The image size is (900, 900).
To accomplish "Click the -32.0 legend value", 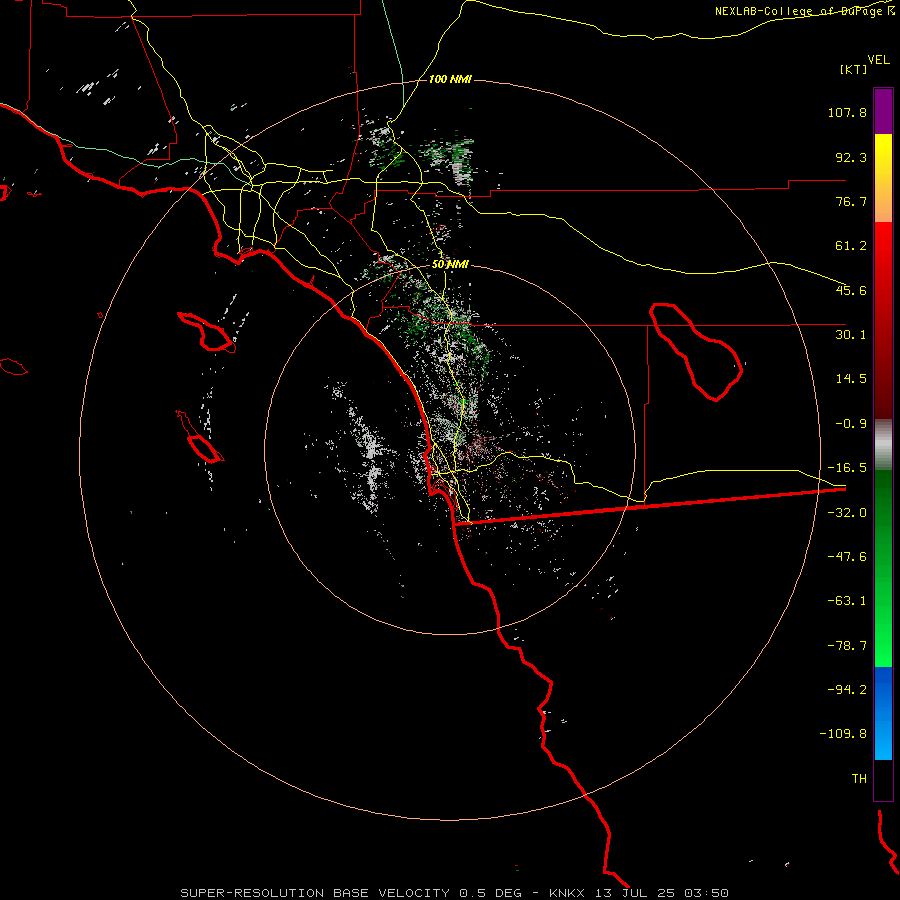I will click(847, 513).
